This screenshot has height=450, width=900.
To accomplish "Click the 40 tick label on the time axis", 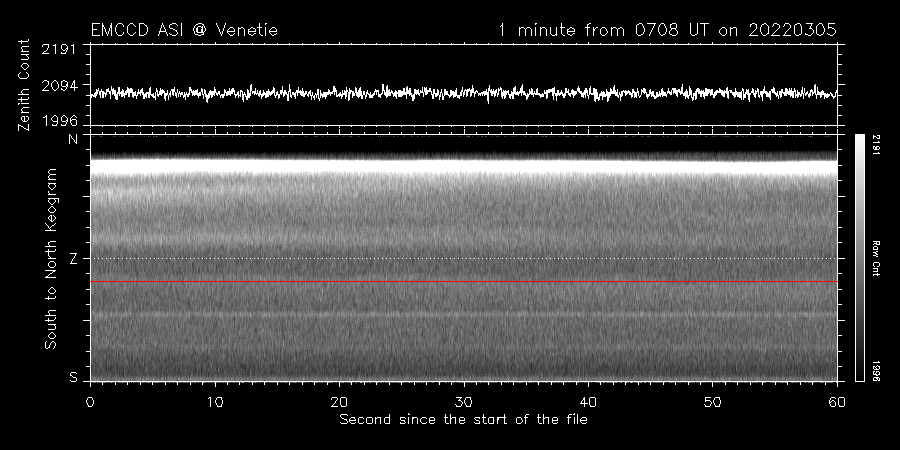I will coord(588,402).
